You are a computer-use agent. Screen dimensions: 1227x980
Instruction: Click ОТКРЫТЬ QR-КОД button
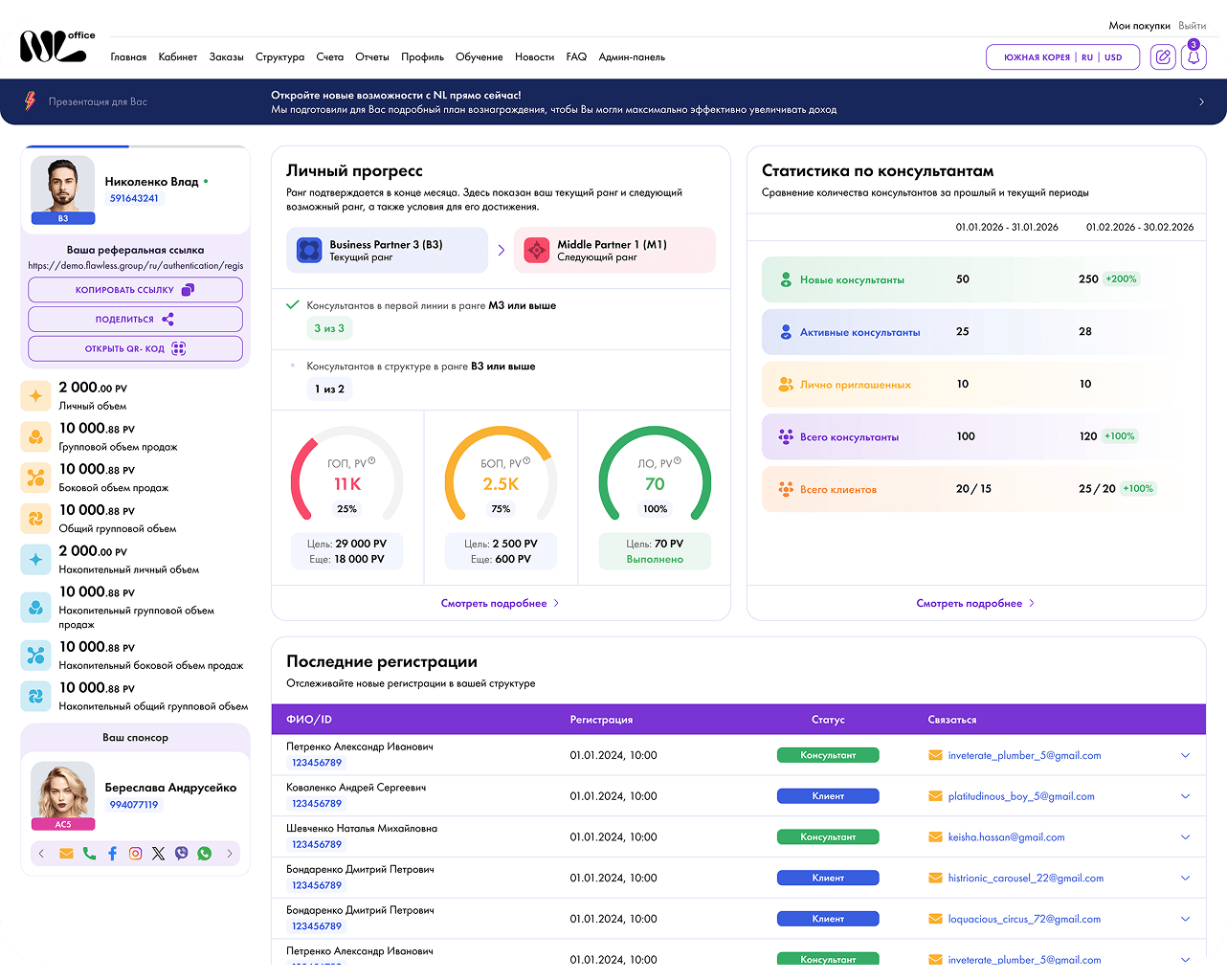click(135, 349)
